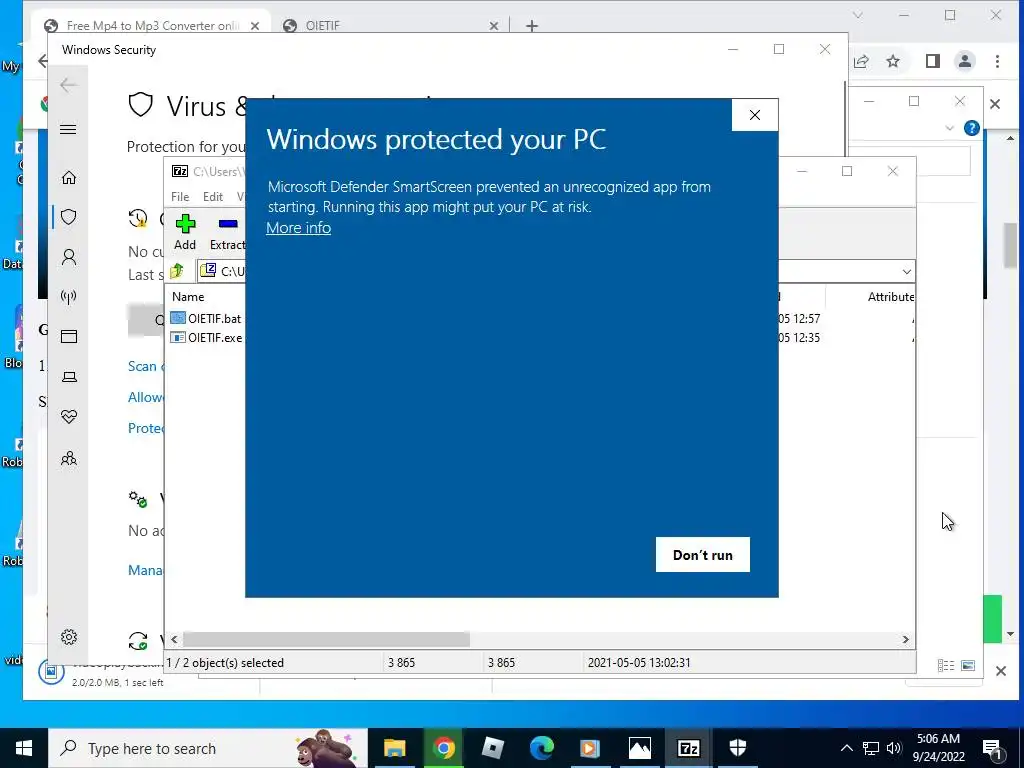Click the 7-Zip Extract toolbar icon

pyautogui.click(x=227, y=232)
